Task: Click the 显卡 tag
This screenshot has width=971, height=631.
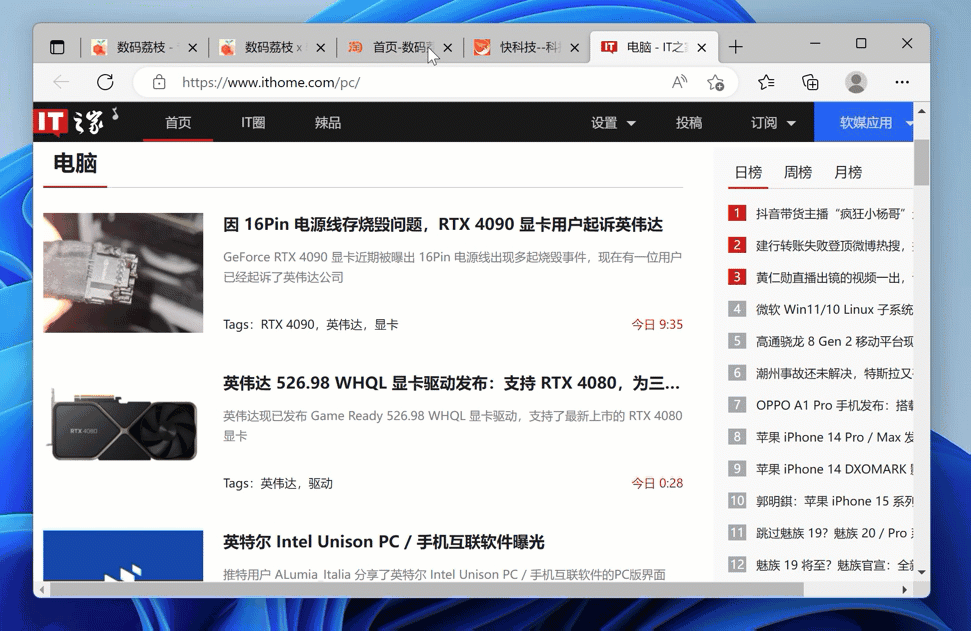Action: [386, 324]
